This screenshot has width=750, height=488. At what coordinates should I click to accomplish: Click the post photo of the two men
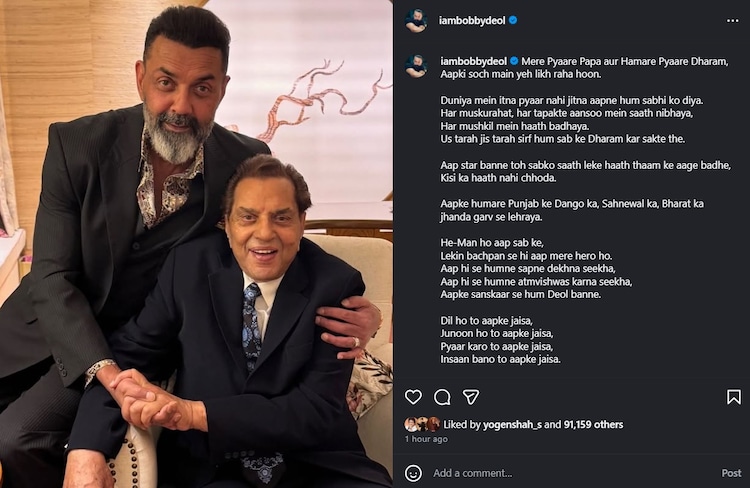point(196,244)
